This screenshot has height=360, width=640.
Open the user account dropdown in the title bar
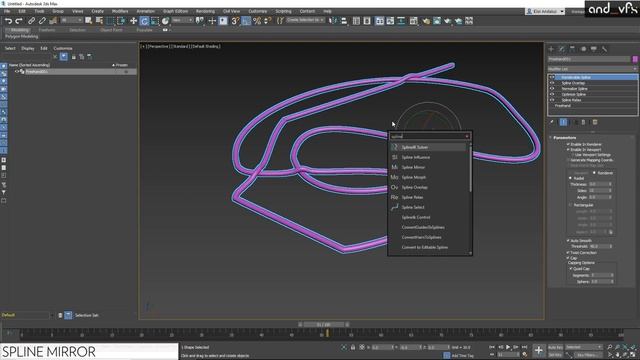545,11
